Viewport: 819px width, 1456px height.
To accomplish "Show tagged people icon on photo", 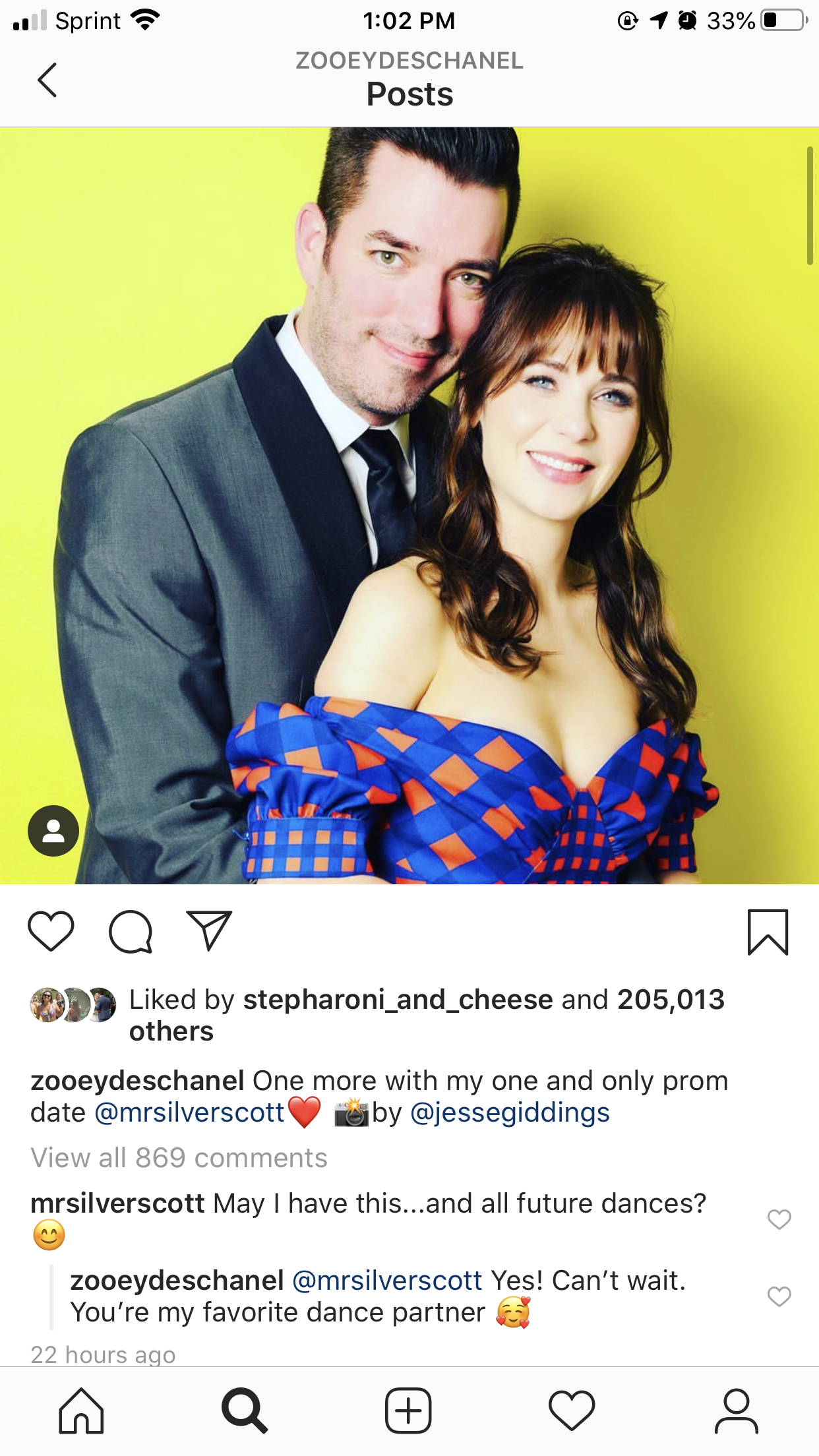I will click(x=53, y=831).
